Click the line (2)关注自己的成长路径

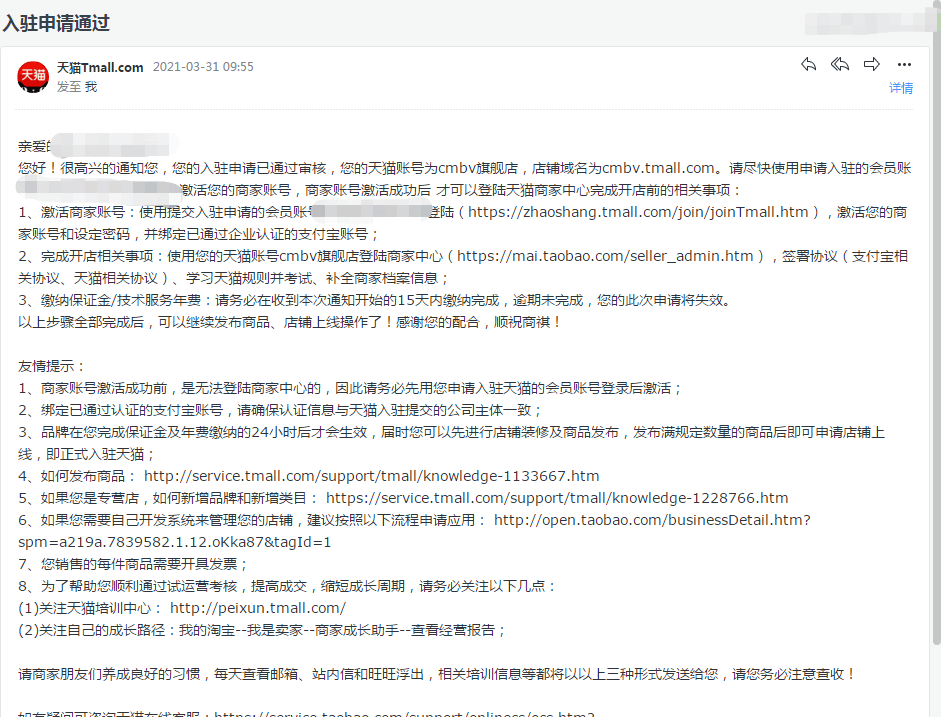[262, 630]
